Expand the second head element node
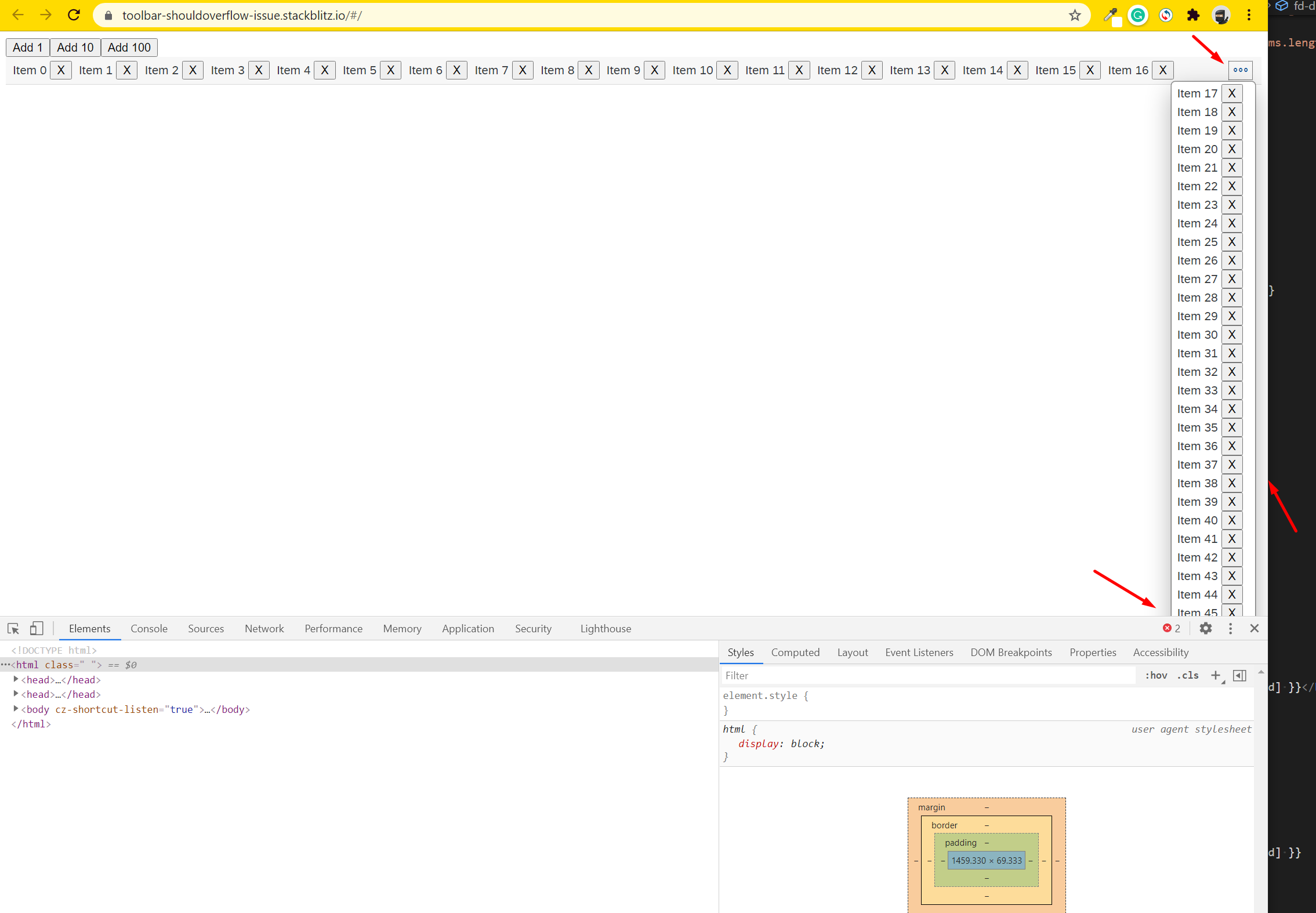The height and width of the screenshot is (913, 1316). point(16,694)
